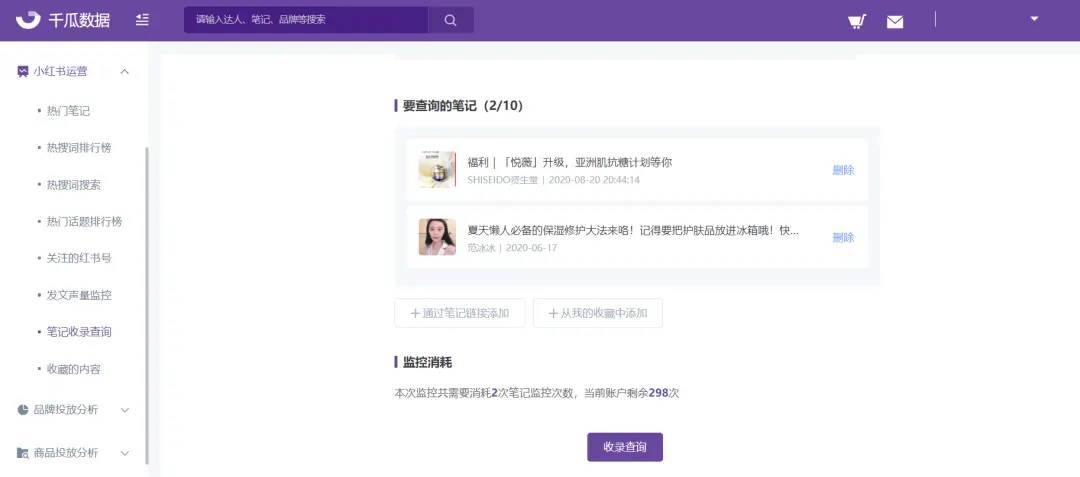Click the 品牌投放分析 pie chart icon

pos(23,410)
